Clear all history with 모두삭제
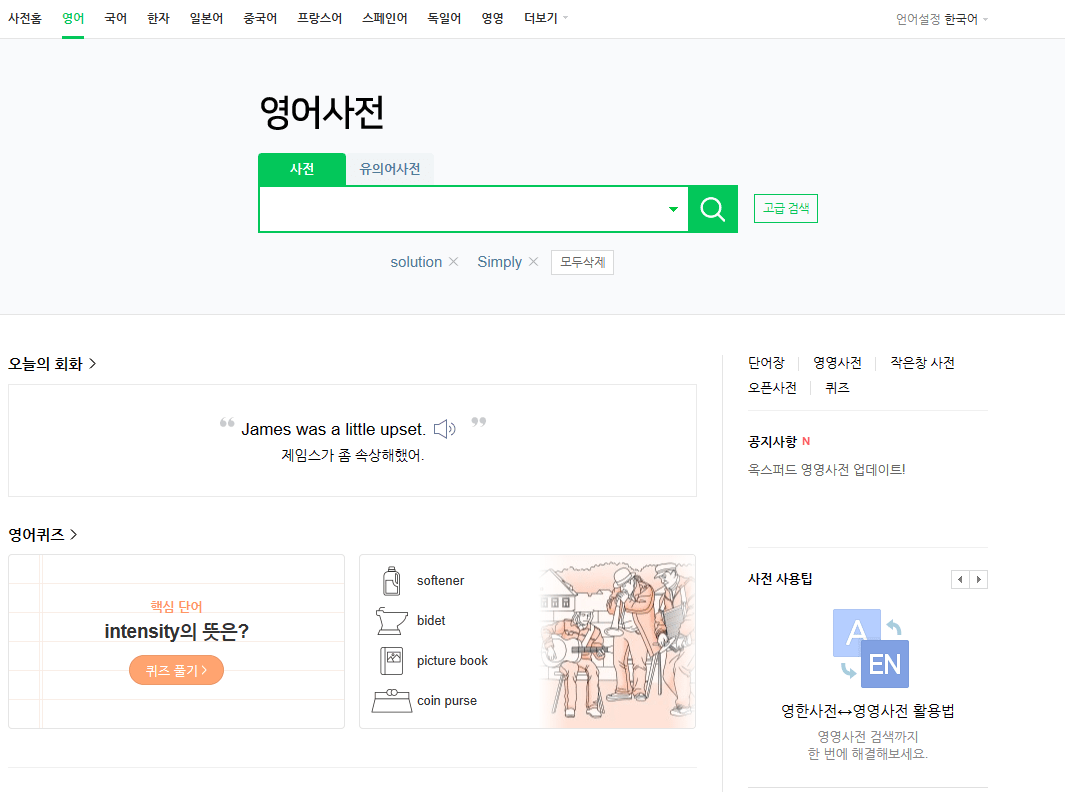1065x792 pixels. (582, 261)
